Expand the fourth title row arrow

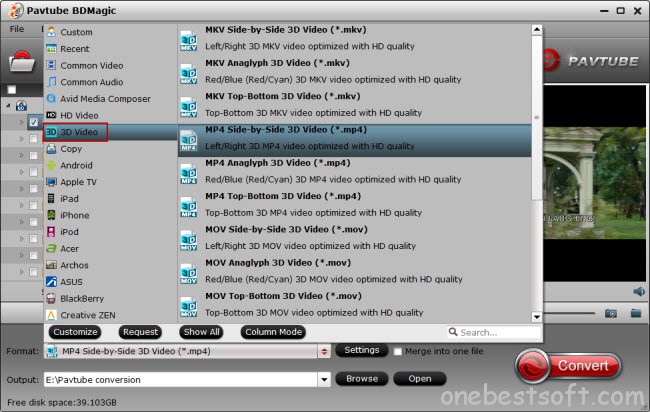click(22, 172)
